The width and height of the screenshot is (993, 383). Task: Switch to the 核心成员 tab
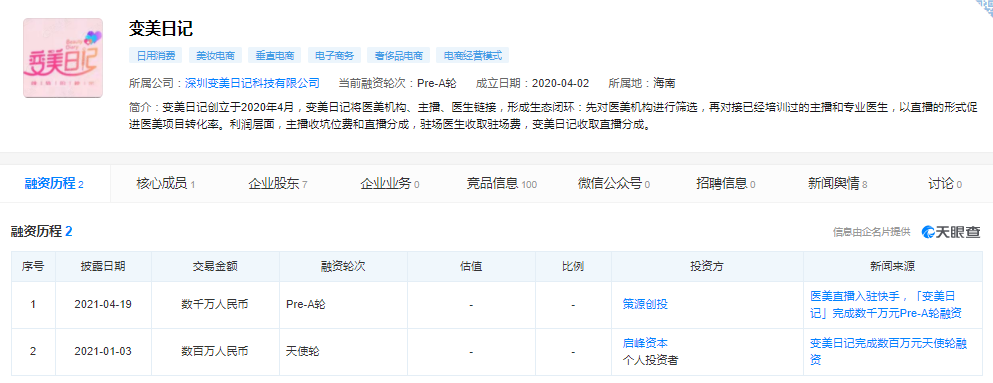click(165, 184)
